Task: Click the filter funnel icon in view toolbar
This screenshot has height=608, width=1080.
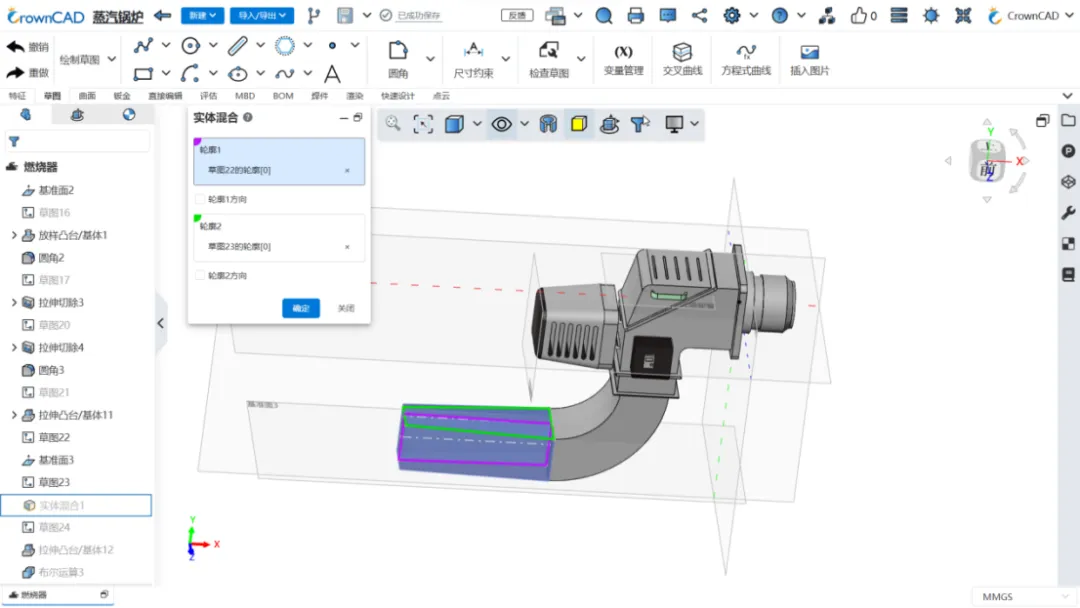Action: [640, 124]
